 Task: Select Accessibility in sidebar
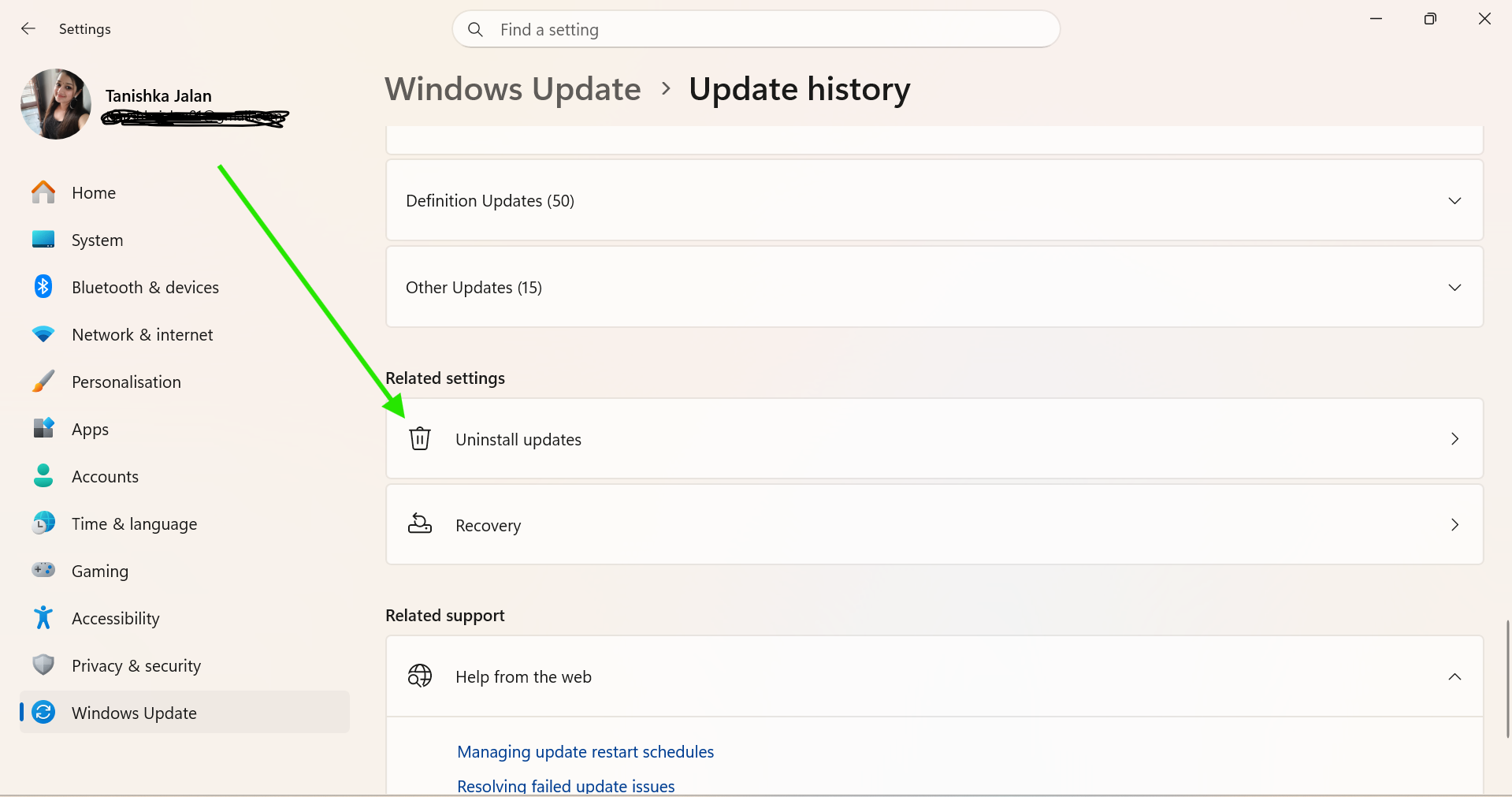pyautogui.click(x=185, y=618)
